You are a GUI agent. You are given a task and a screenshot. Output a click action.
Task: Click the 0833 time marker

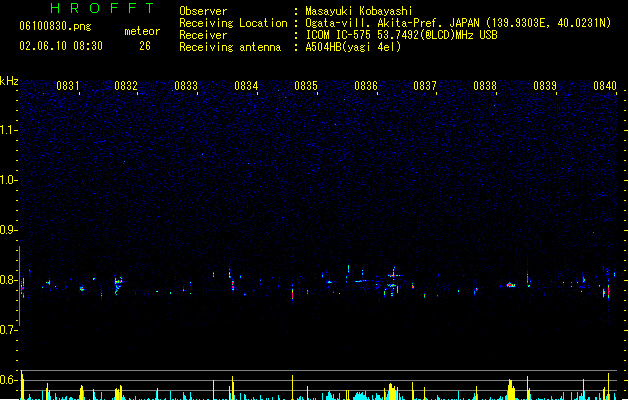tap(186, 86)
